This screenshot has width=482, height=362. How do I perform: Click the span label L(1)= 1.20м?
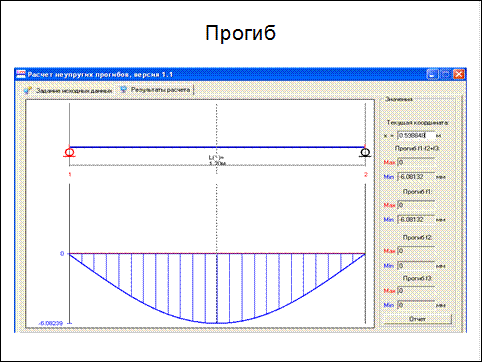coord(217,160)
